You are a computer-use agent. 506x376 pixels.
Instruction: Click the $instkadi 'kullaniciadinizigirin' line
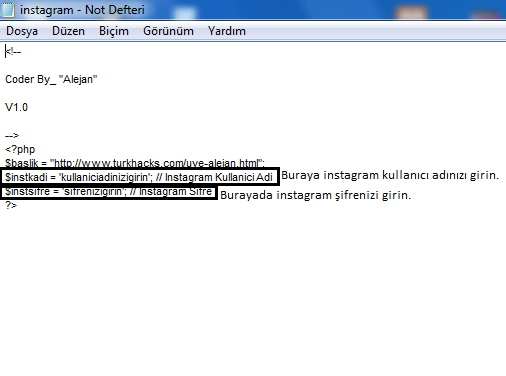point(139,177)
